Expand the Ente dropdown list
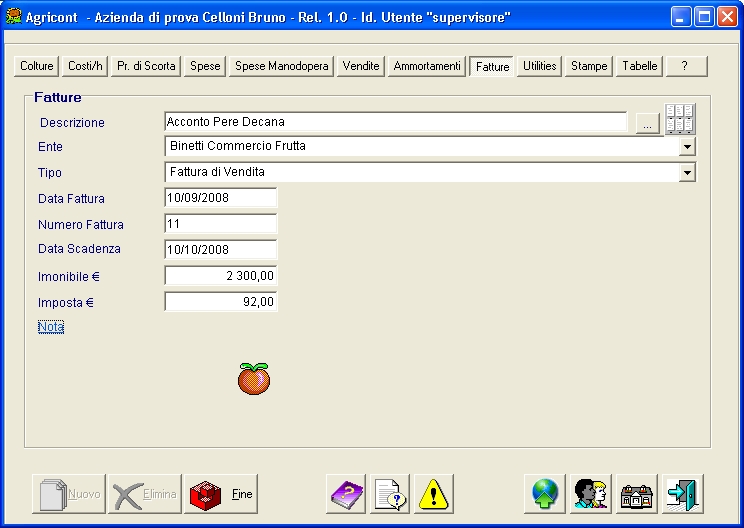Screen dimensions: 744x528 point(687,147)
